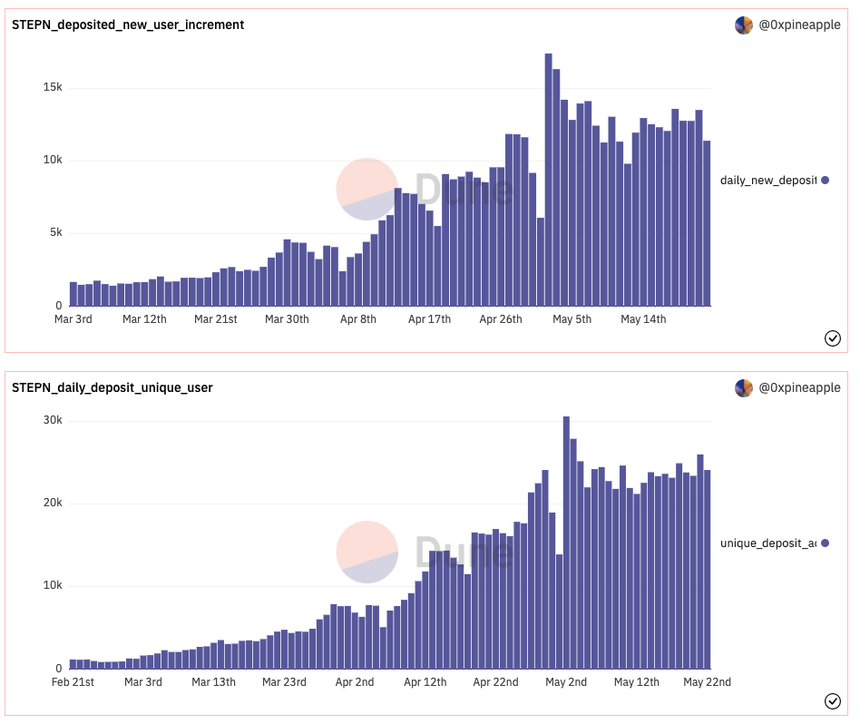Click the daily_new_deposit legend label
The height and width of the screenshot is (724, 860).
[x=768, y=180]
